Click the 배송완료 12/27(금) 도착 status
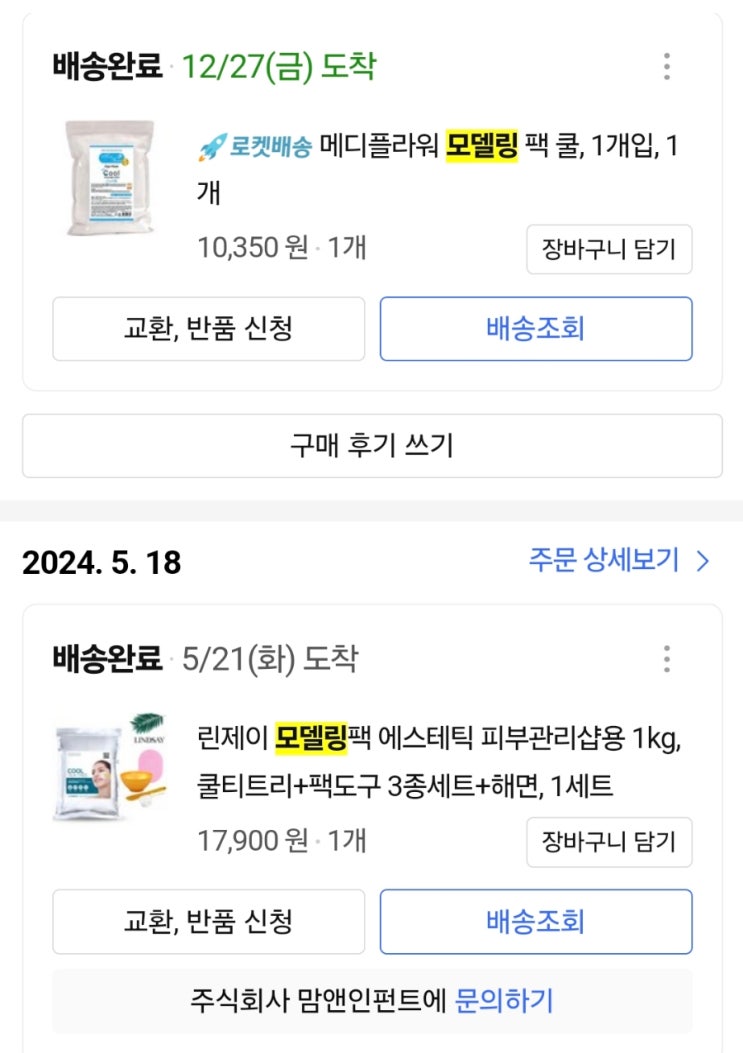This screenshot has height=1053, width=743. [x=214, y=67]
